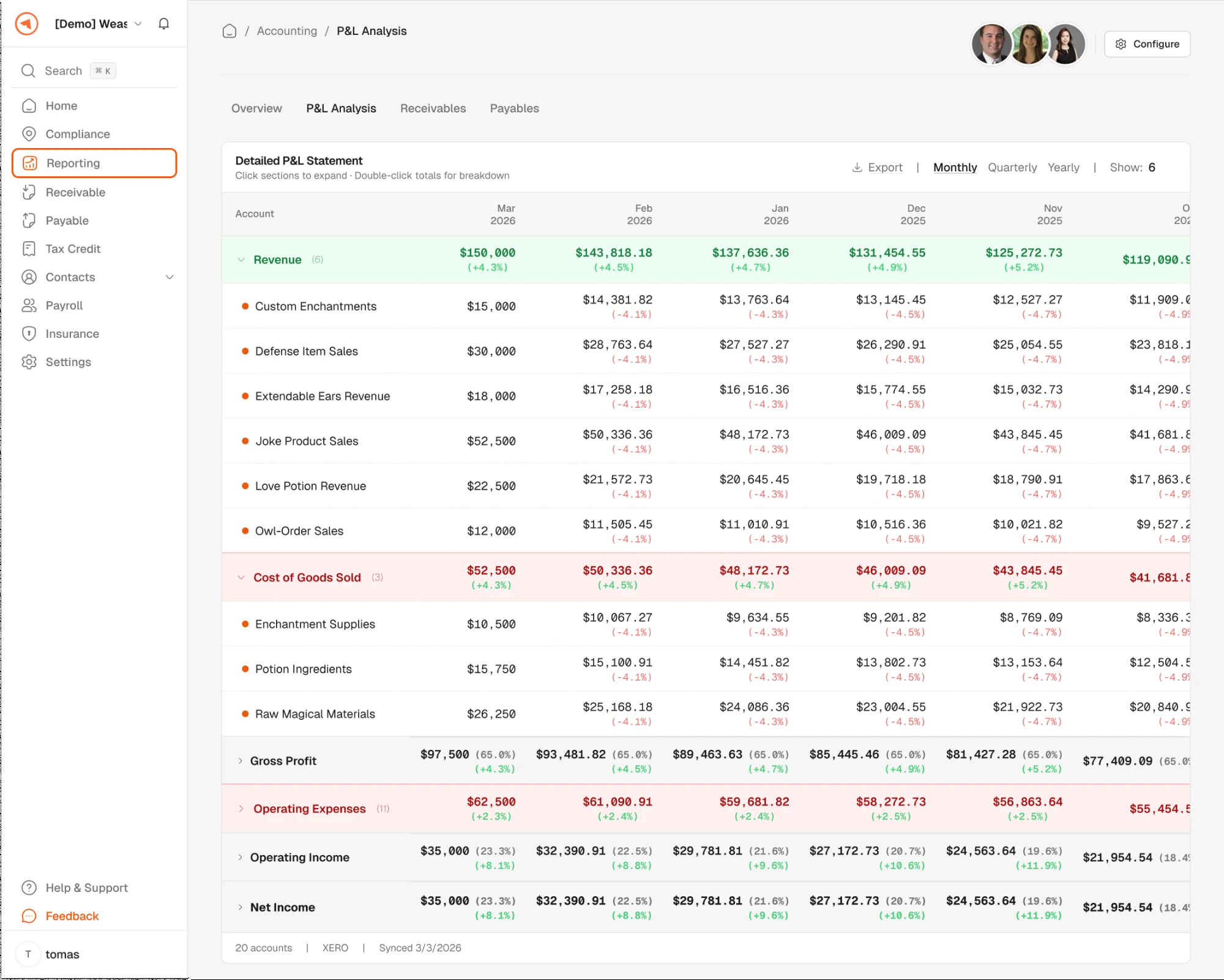
Task: Go to Receivable section
Action: [94, 192]
